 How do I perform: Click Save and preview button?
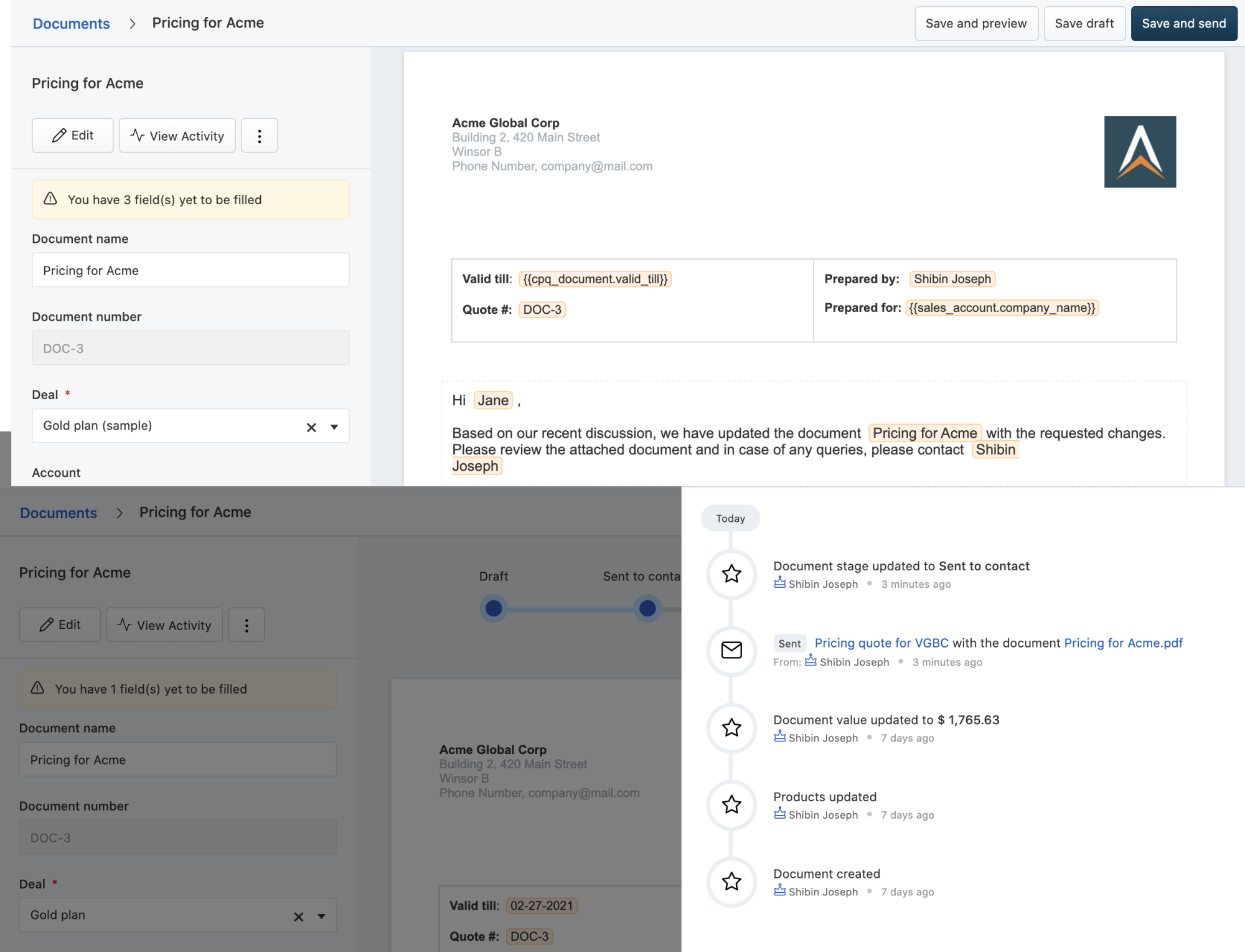[975, 24]
